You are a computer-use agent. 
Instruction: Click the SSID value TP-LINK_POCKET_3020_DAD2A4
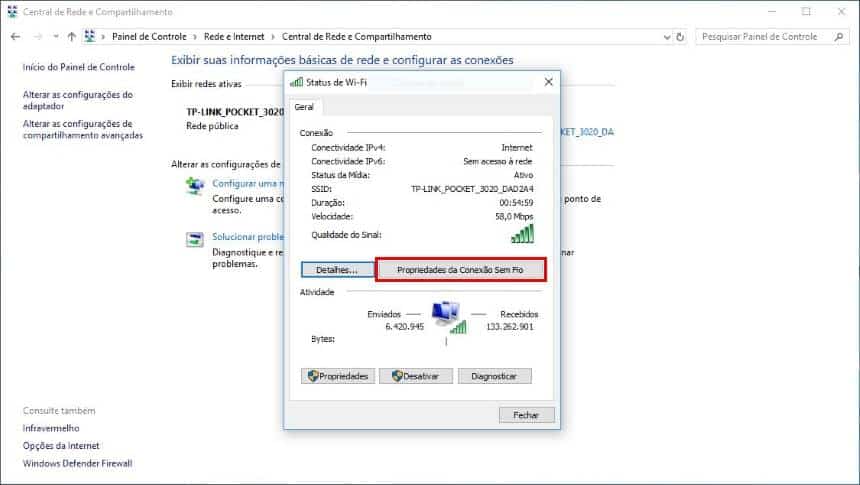[x=472, y=189]
